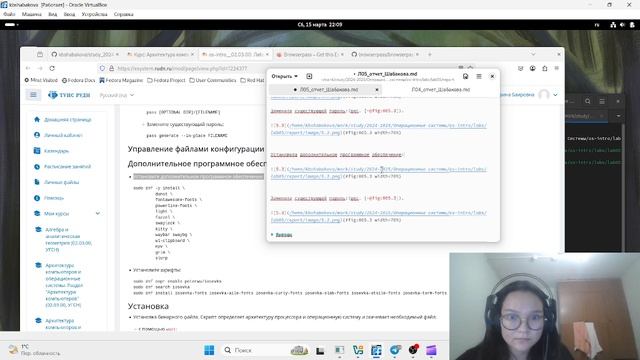Open Личный кабинет in sidebar

pyautogui.click(x=58, y=135)
